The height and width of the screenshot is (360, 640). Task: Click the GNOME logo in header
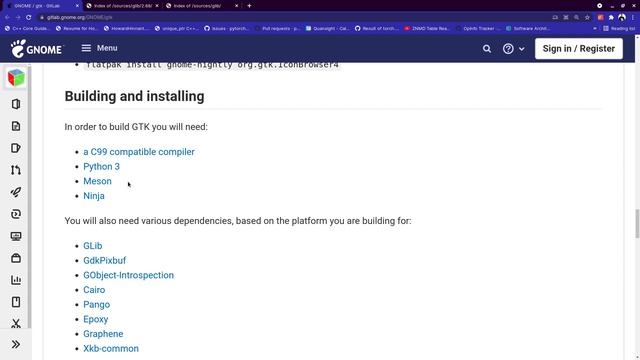[37, 49]
